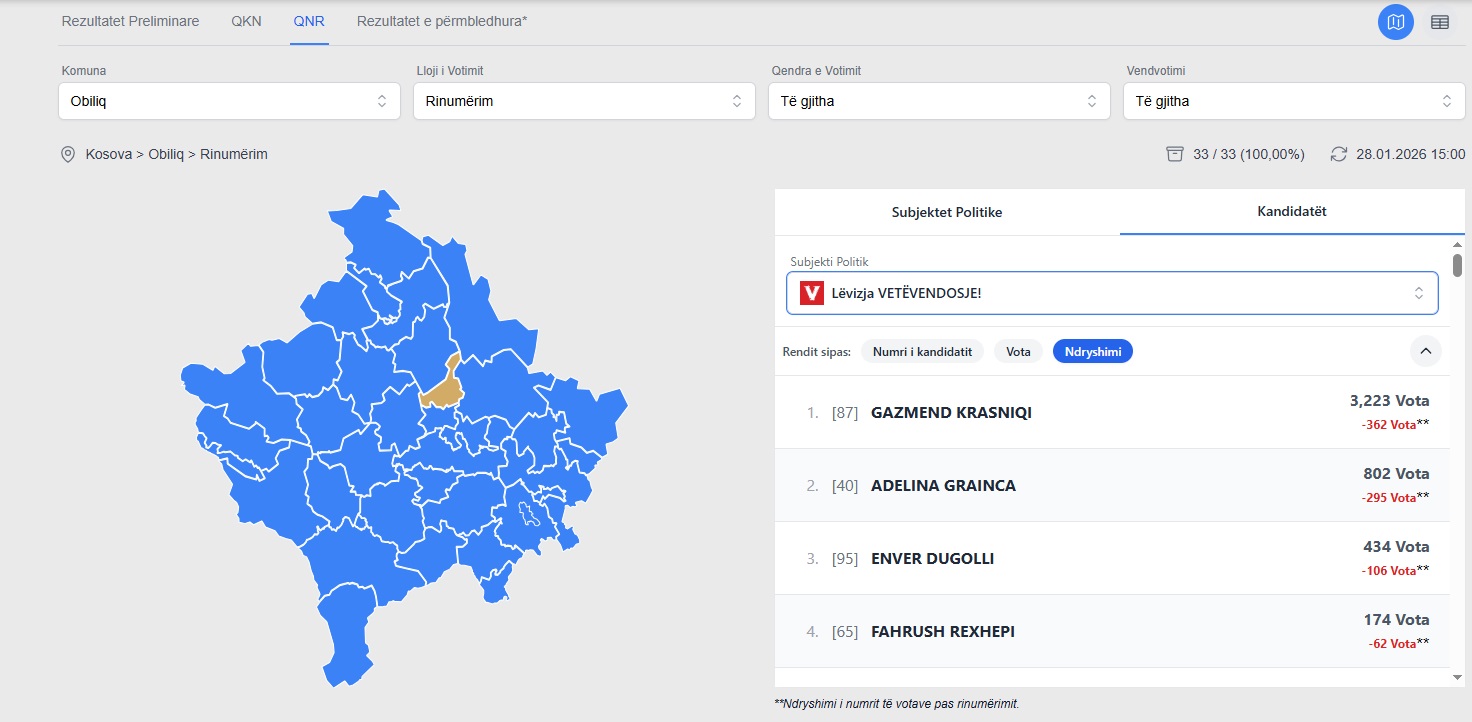Viewport: 1472px width, 722px height.
Task: Open the Komuna dropdown showing Obiliq
Action: tap(229, 101)
